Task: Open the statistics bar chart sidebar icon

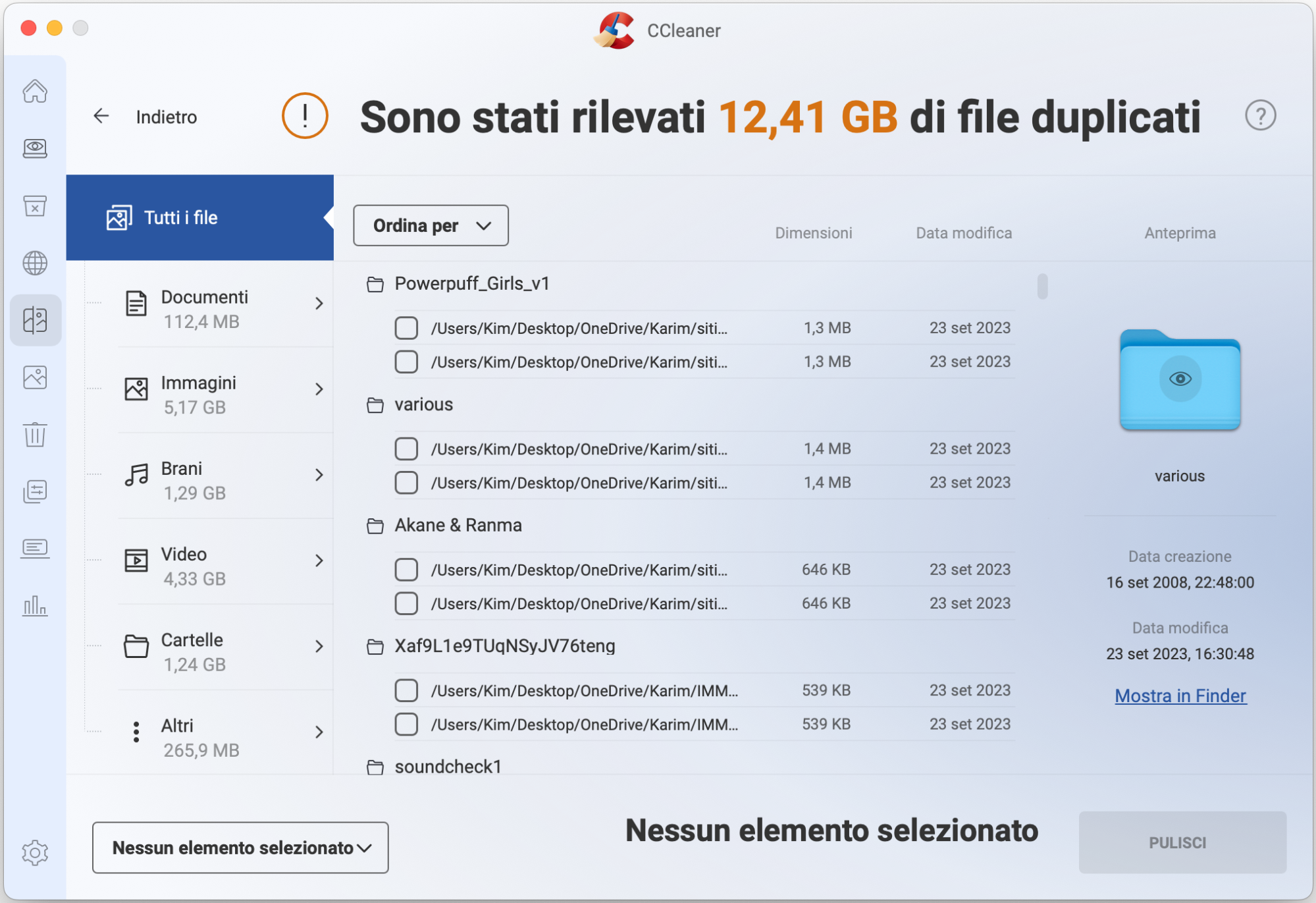Action: click(35, 605)
